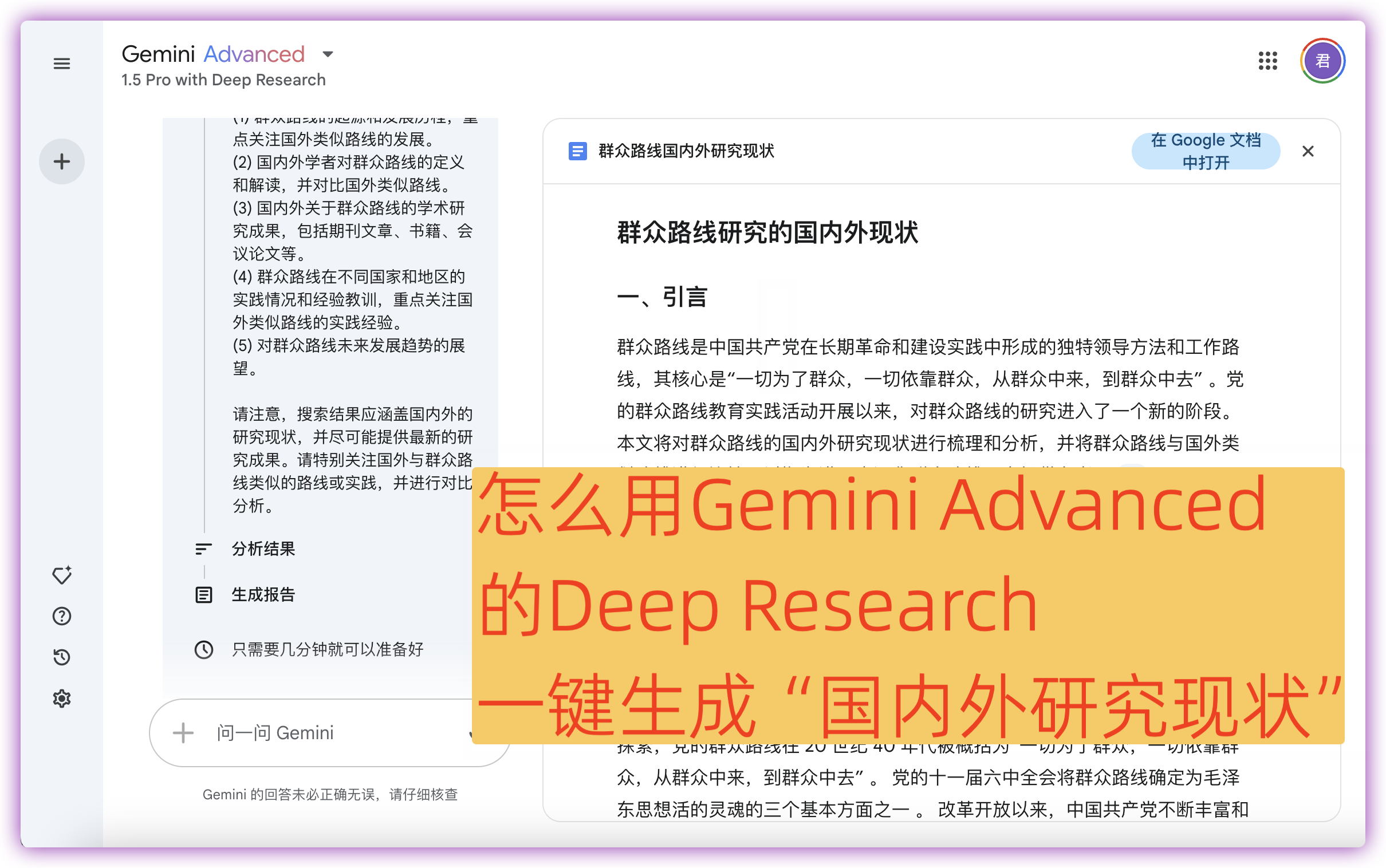
Task: Select the 分析结果 step
Action: tap(263, 549)
